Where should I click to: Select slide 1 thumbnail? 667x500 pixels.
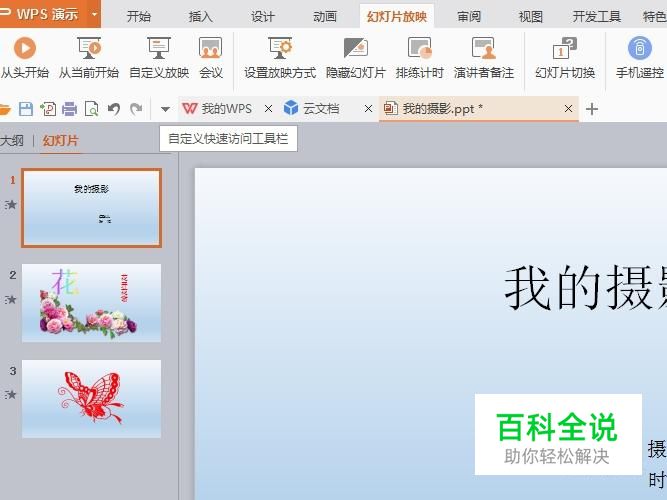point(91,208)
